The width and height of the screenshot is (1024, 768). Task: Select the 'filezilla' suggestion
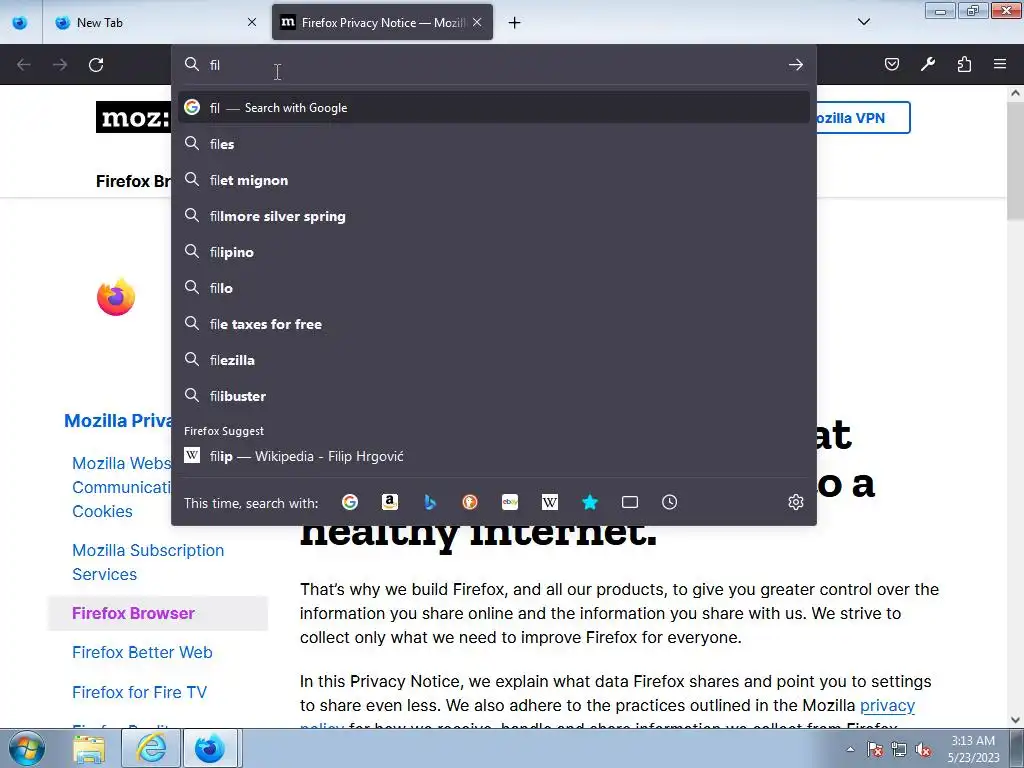pos(494,360)
